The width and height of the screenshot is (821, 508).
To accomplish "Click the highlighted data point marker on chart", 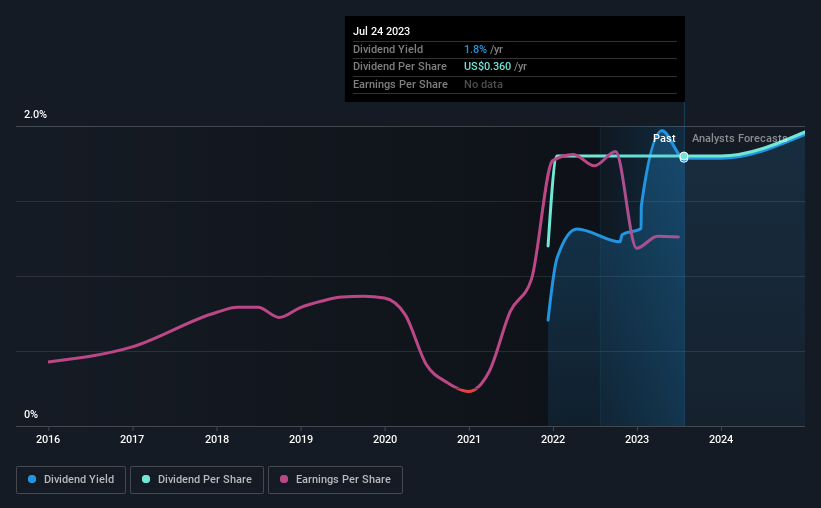I will tap(684, 157).
